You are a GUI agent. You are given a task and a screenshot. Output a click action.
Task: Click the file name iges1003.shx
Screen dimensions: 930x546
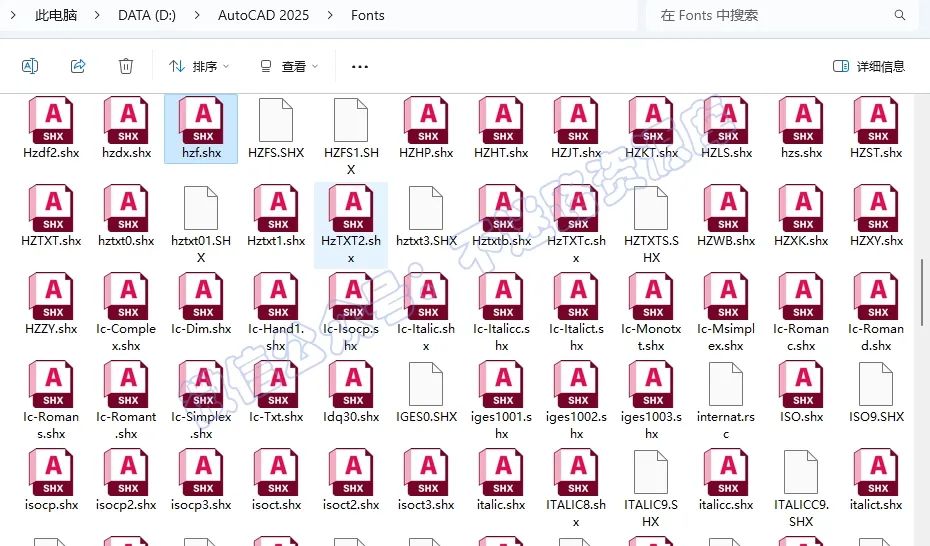point(651,425)
